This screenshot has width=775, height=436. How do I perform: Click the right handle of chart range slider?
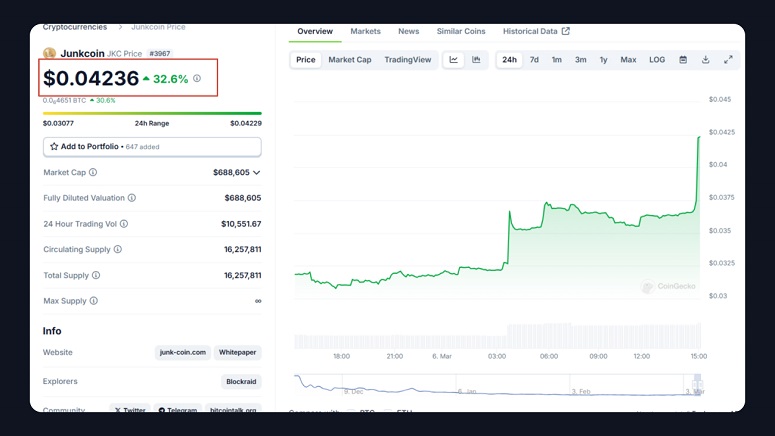(700, 385)
